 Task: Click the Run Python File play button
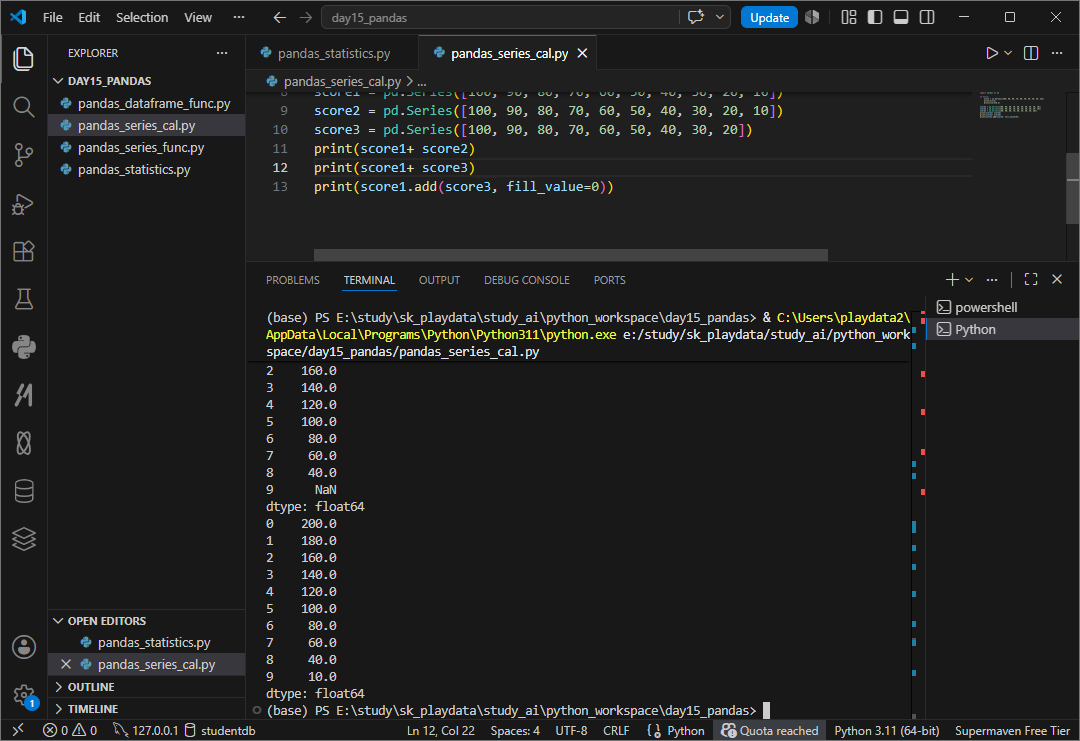(992, 53)
